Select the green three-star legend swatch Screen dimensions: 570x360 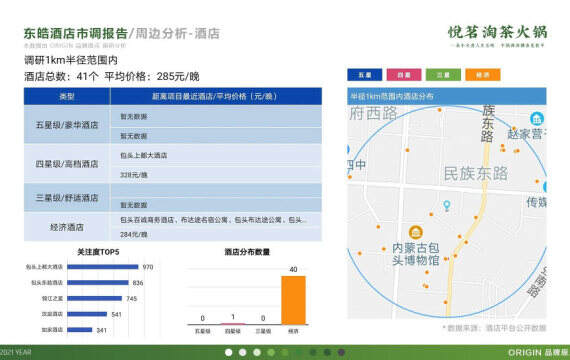pyautogui.click(x=443, y=75)
